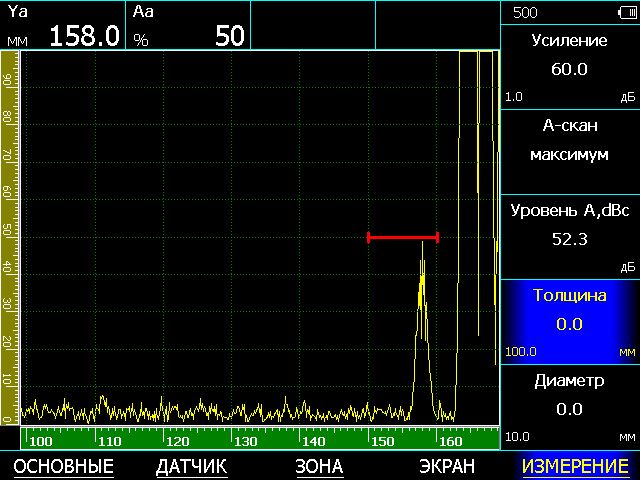The height and width of the screenshot is (480, 640).
Task: Open the ОСНОВНЫЕ menu tab
Action: click(x=64, y=466)
